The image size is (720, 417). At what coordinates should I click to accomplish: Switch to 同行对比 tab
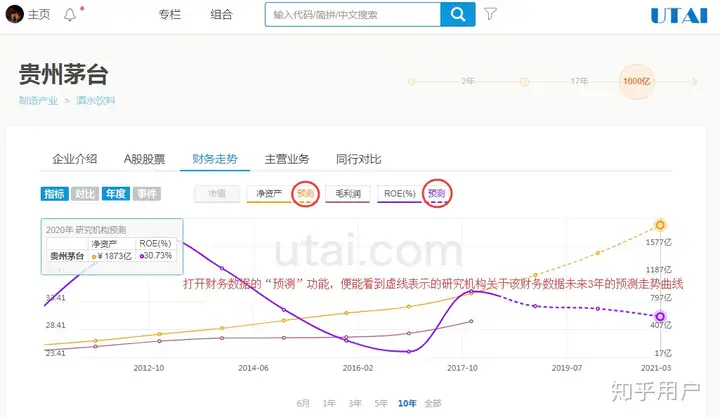(358, 159)
